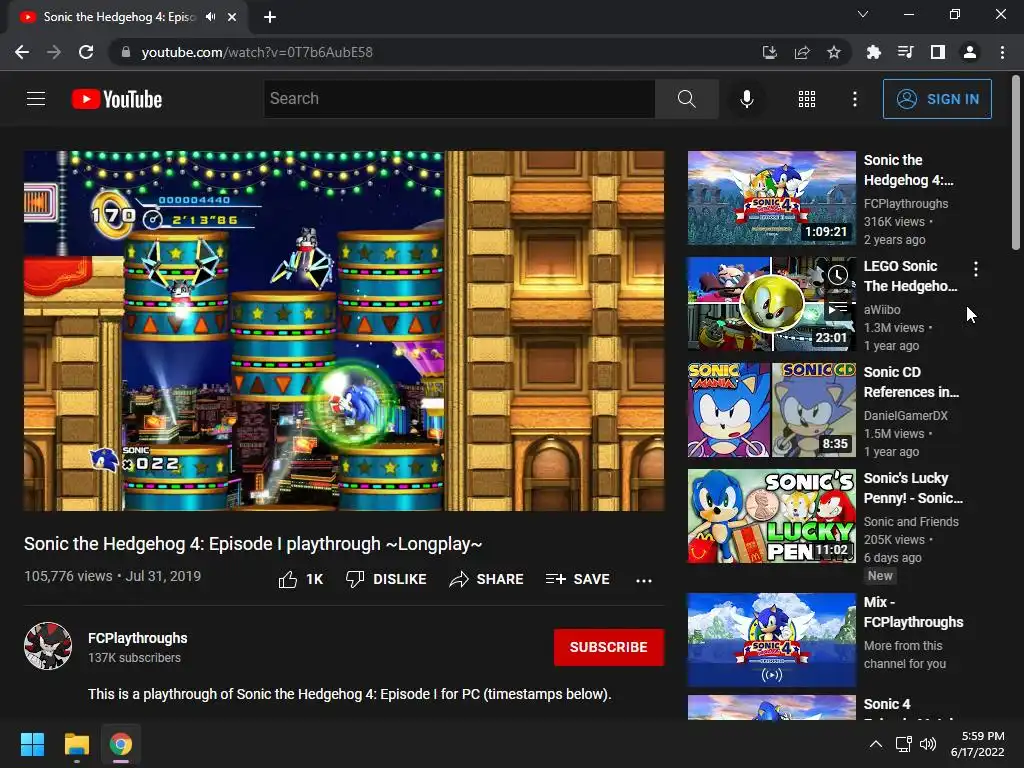Open DanielGamerDX channel name

(x=905, y=415)
